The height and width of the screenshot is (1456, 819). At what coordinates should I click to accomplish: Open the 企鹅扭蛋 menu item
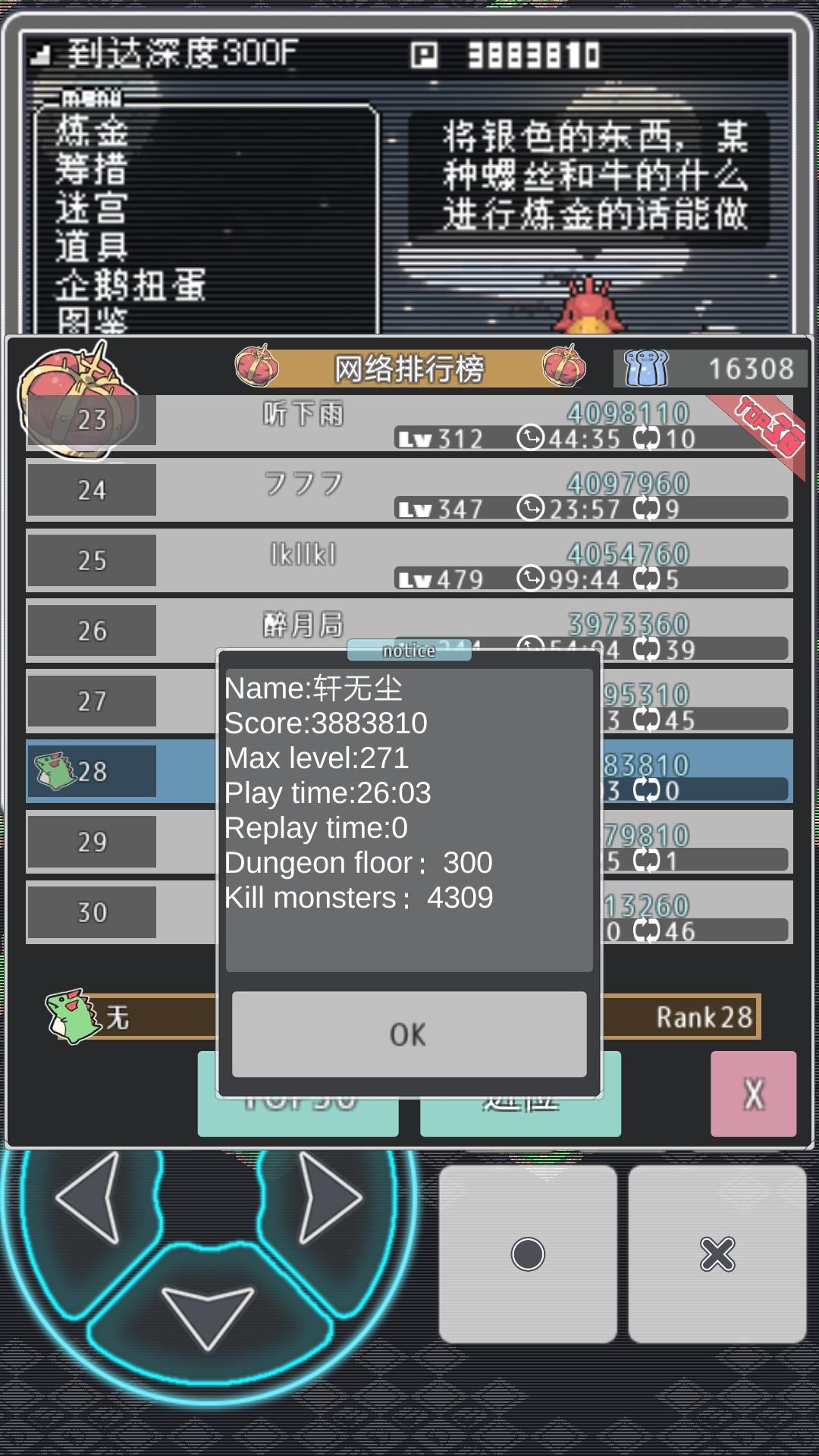pos(130,286)
